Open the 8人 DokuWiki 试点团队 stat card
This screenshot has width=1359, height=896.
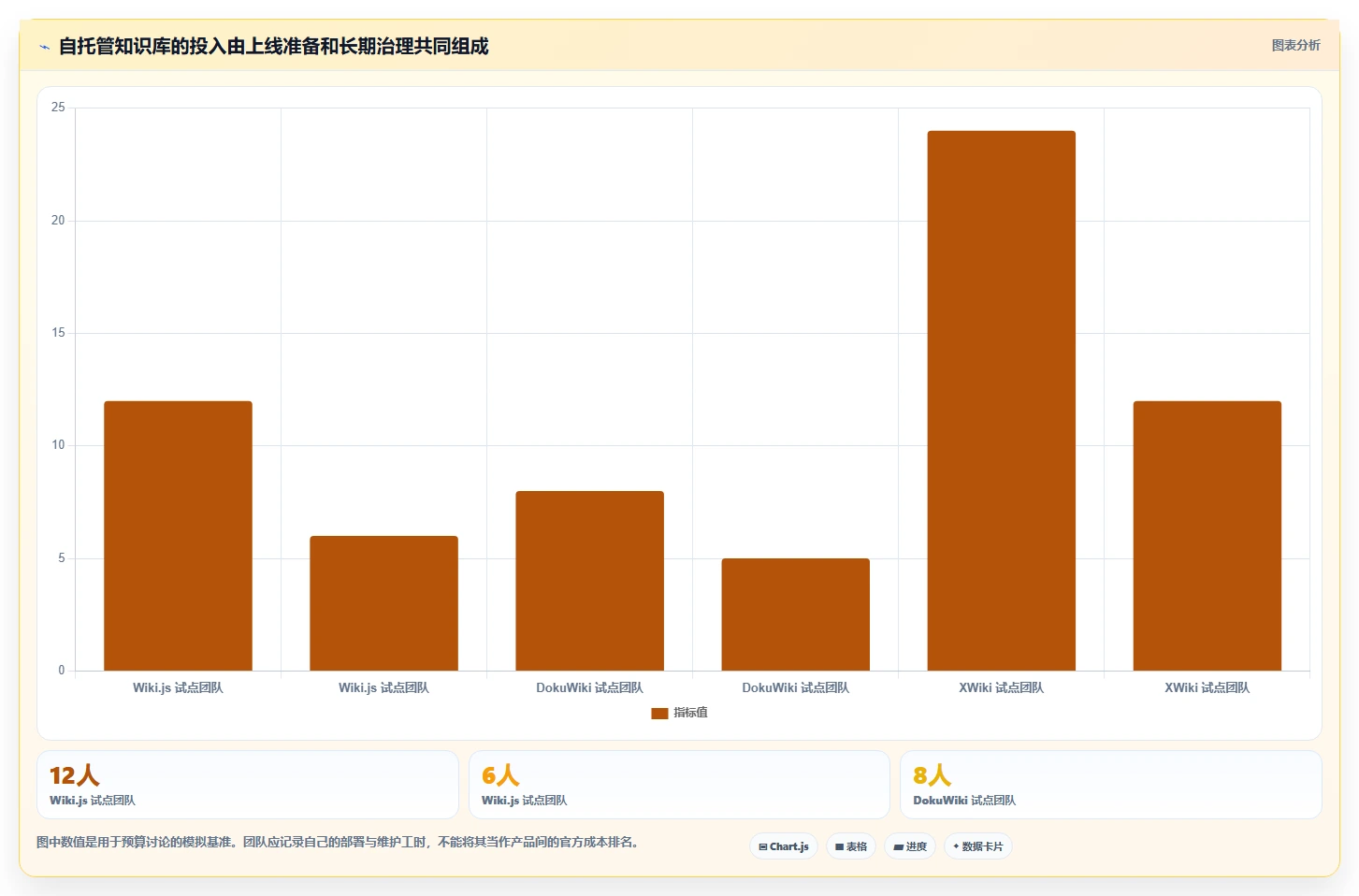(x=1110, y=785)
